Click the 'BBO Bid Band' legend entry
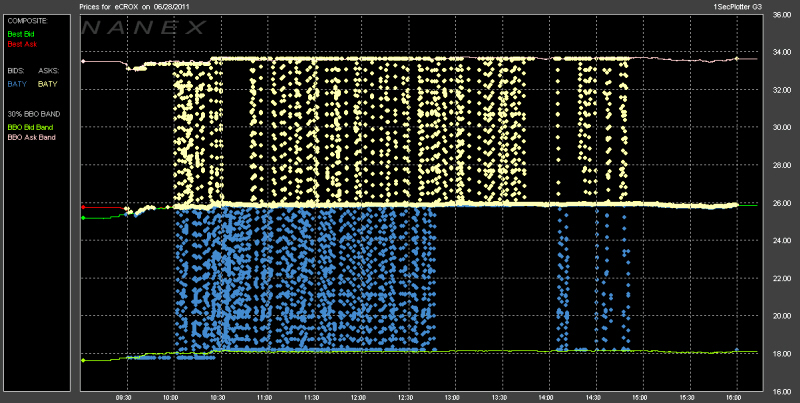This screenshot has height=403, width=800. pyautogui.click(x=30, y=127)
